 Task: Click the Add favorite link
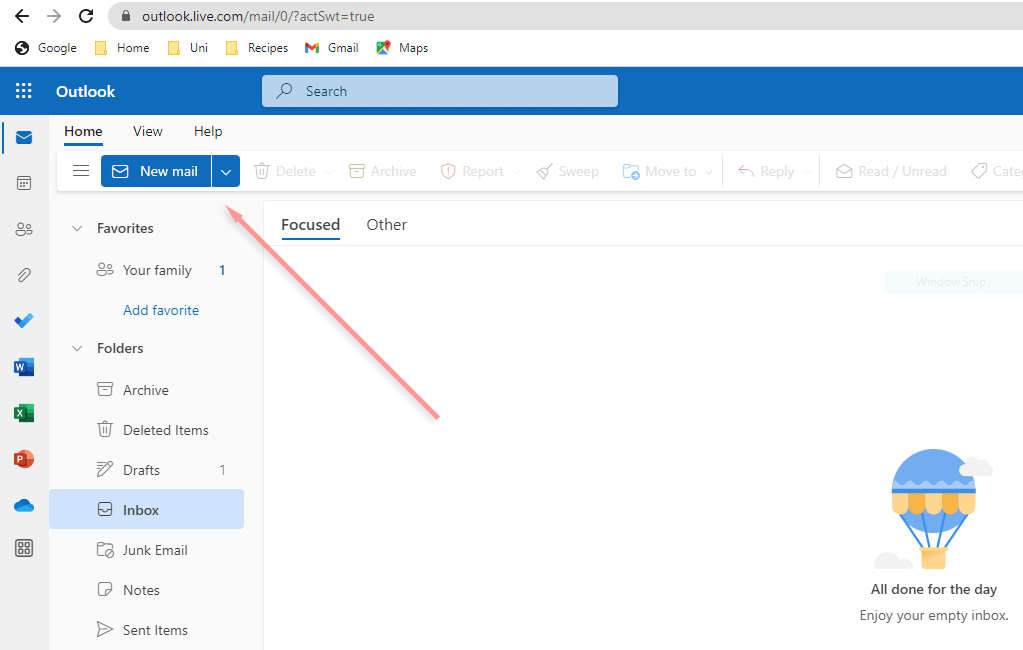(x=161, y=310)
